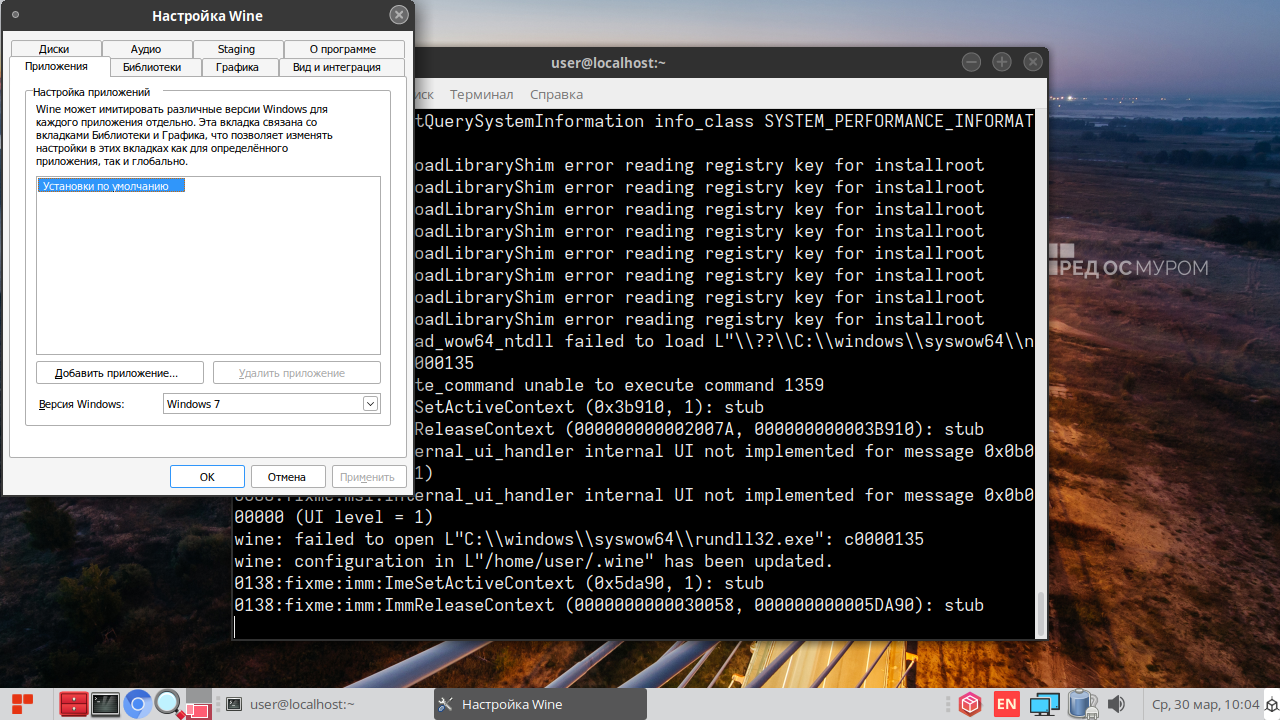Open the network connections tray icon
Viewport: 1280px width, 720px height.
(1045, 704)
